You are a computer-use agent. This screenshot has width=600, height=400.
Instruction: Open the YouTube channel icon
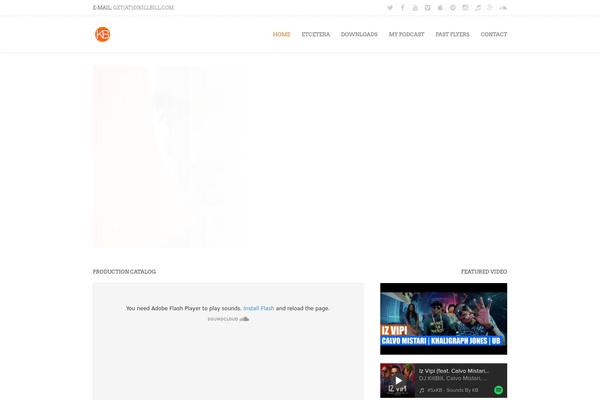(415, 8)
